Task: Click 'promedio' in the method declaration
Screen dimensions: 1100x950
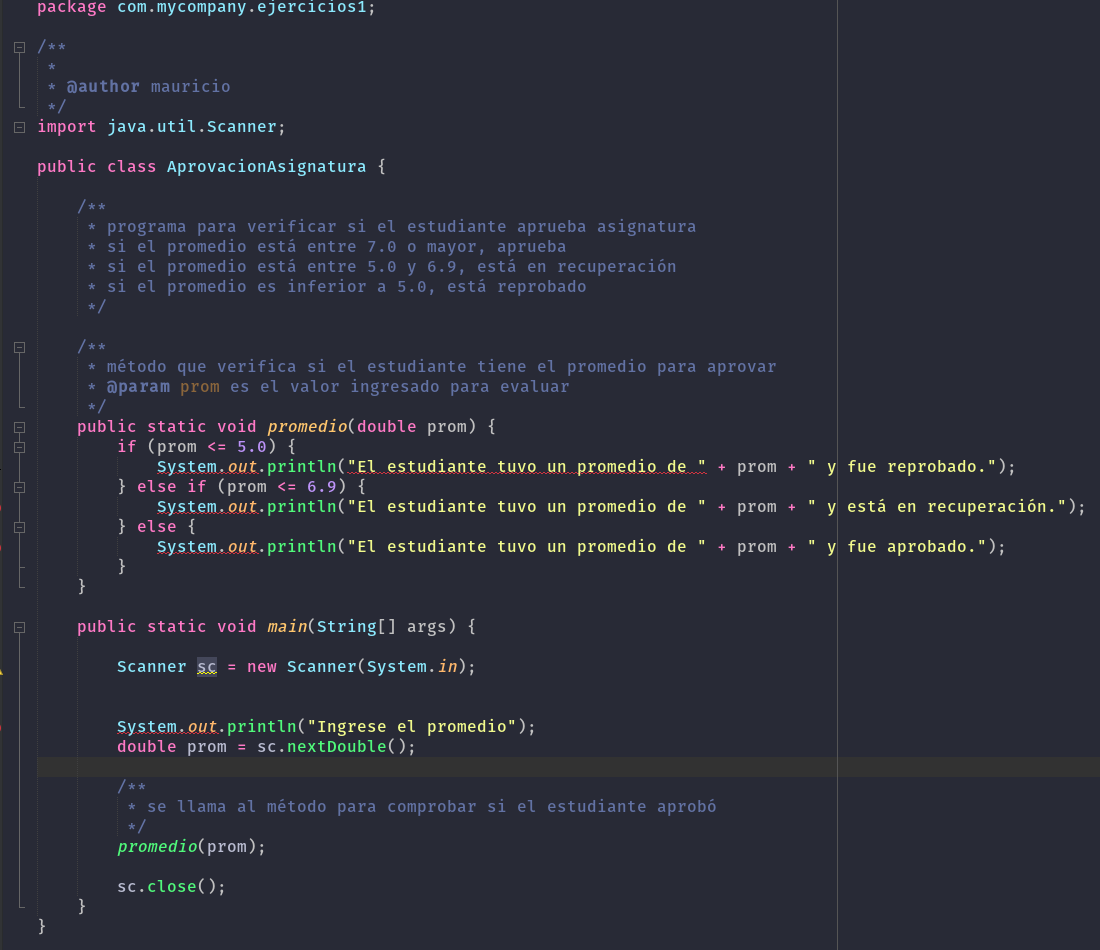Action: (307, 427)
